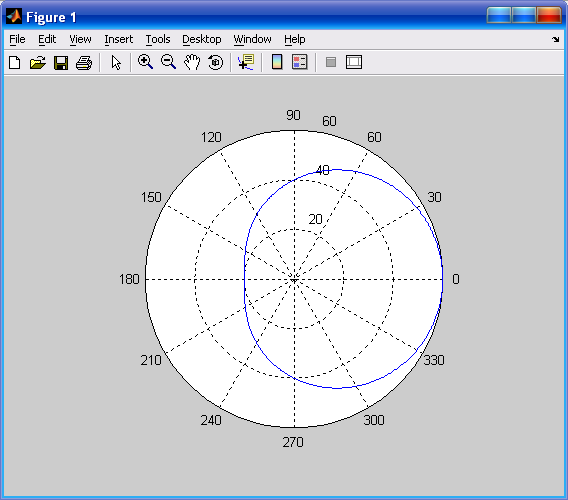Print the figure using the printer icon
Screen dimensions: 568x500
[x=84, y=62]
